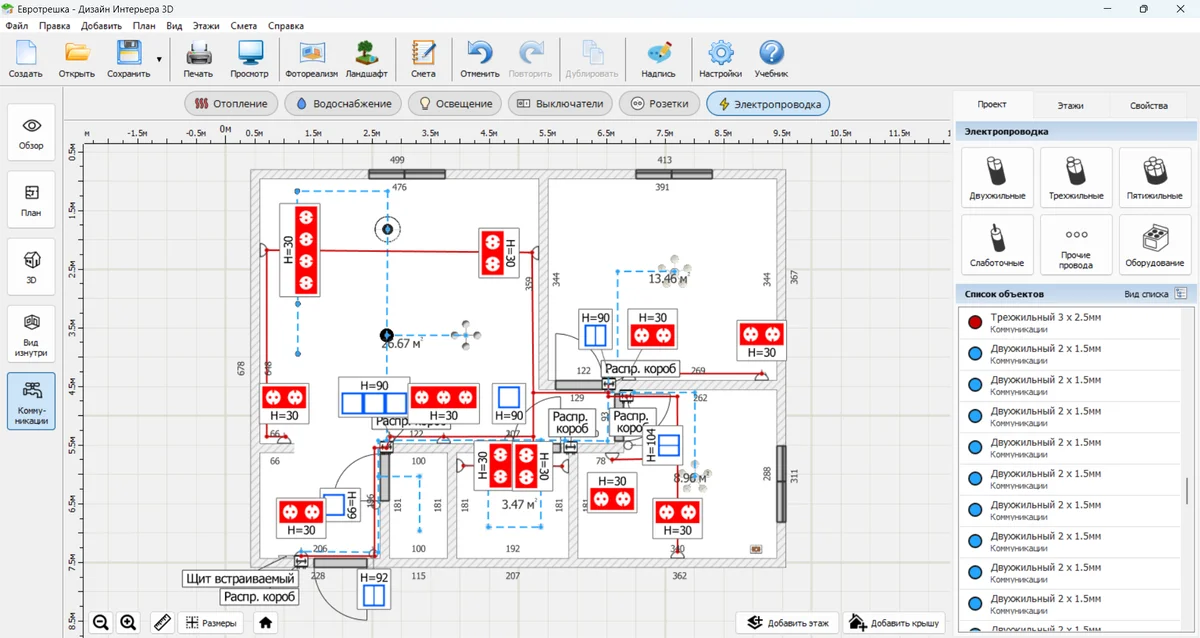Choose the Оборудование equipment icon
The width and height of the screenshot is (1200, 638).
(x=1154, y=245)
